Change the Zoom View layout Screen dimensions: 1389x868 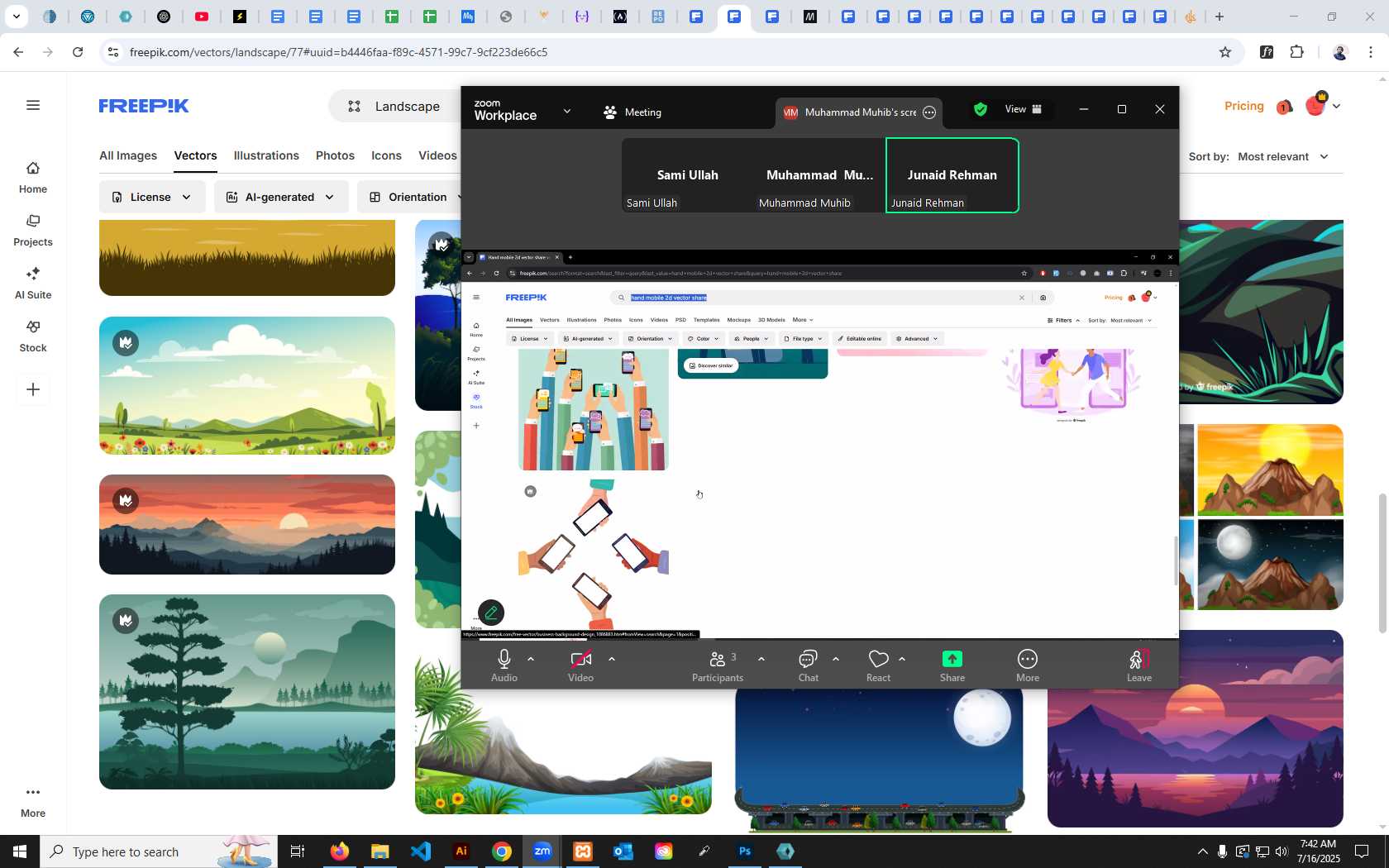tap(1024, 109)
